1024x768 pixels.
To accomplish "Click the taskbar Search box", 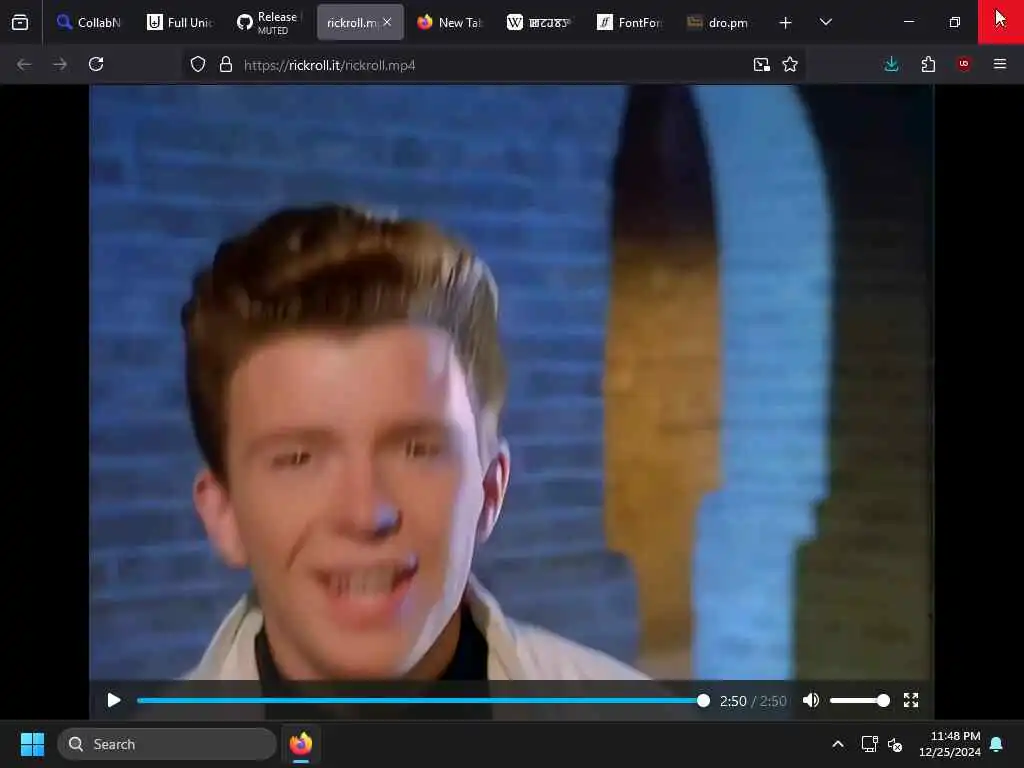I will [167, 744].
